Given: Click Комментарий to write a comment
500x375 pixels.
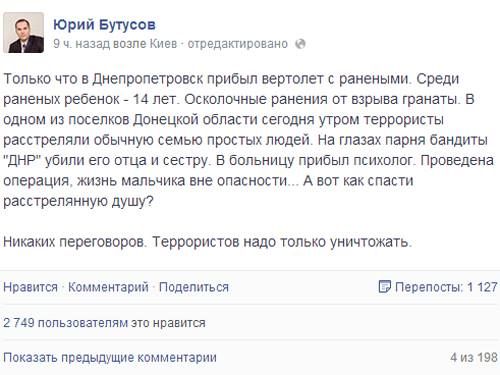Looking at the screenshot, I should click(x=108, y=287).
